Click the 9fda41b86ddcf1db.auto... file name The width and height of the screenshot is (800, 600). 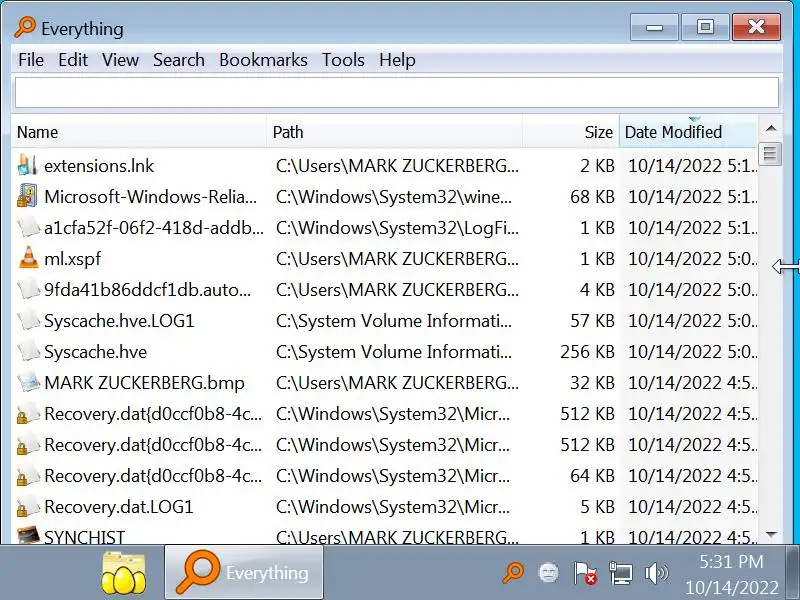click(147, 290)
